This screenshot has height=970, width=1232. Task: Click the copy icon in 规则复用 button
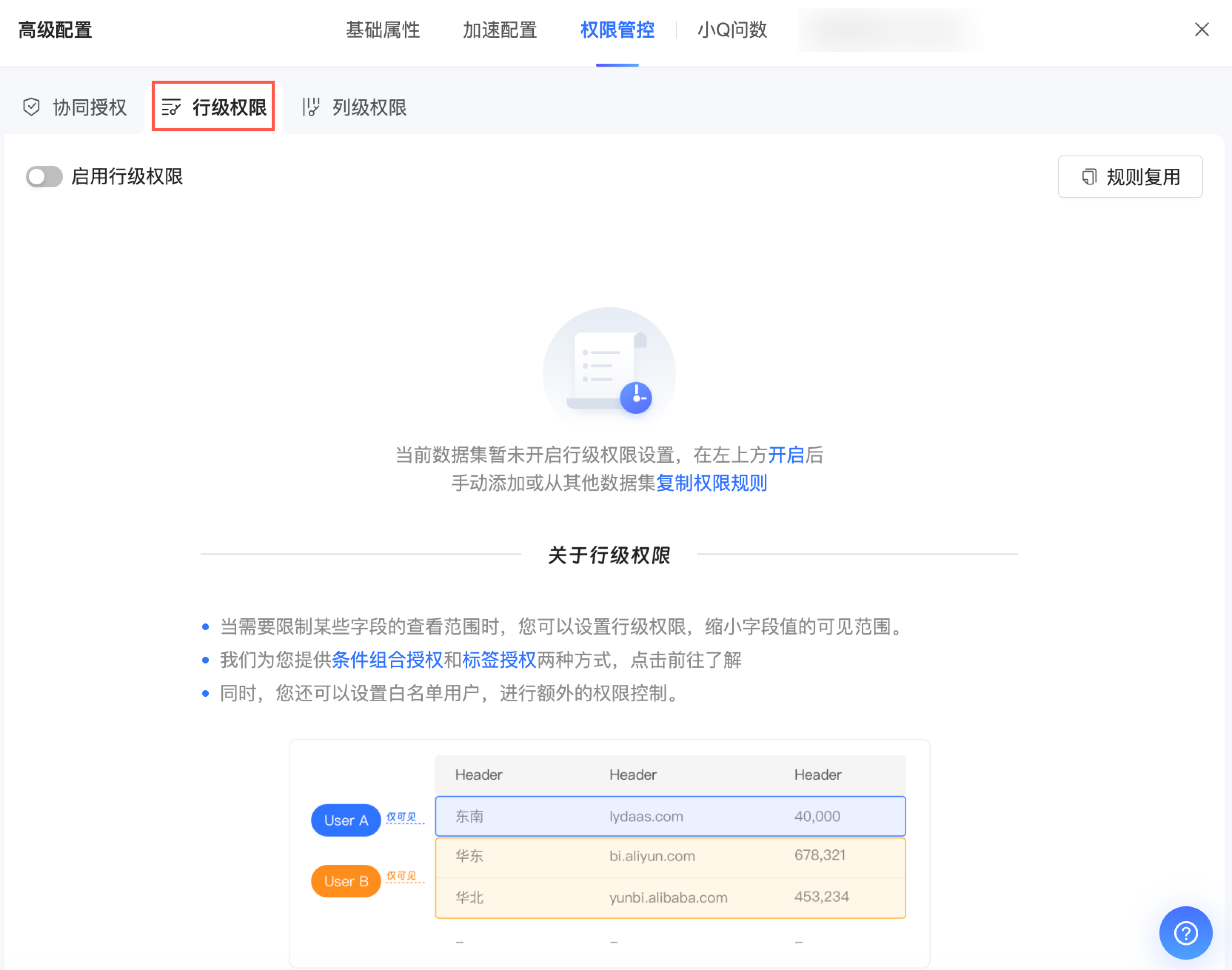(x=1088, y=177)
